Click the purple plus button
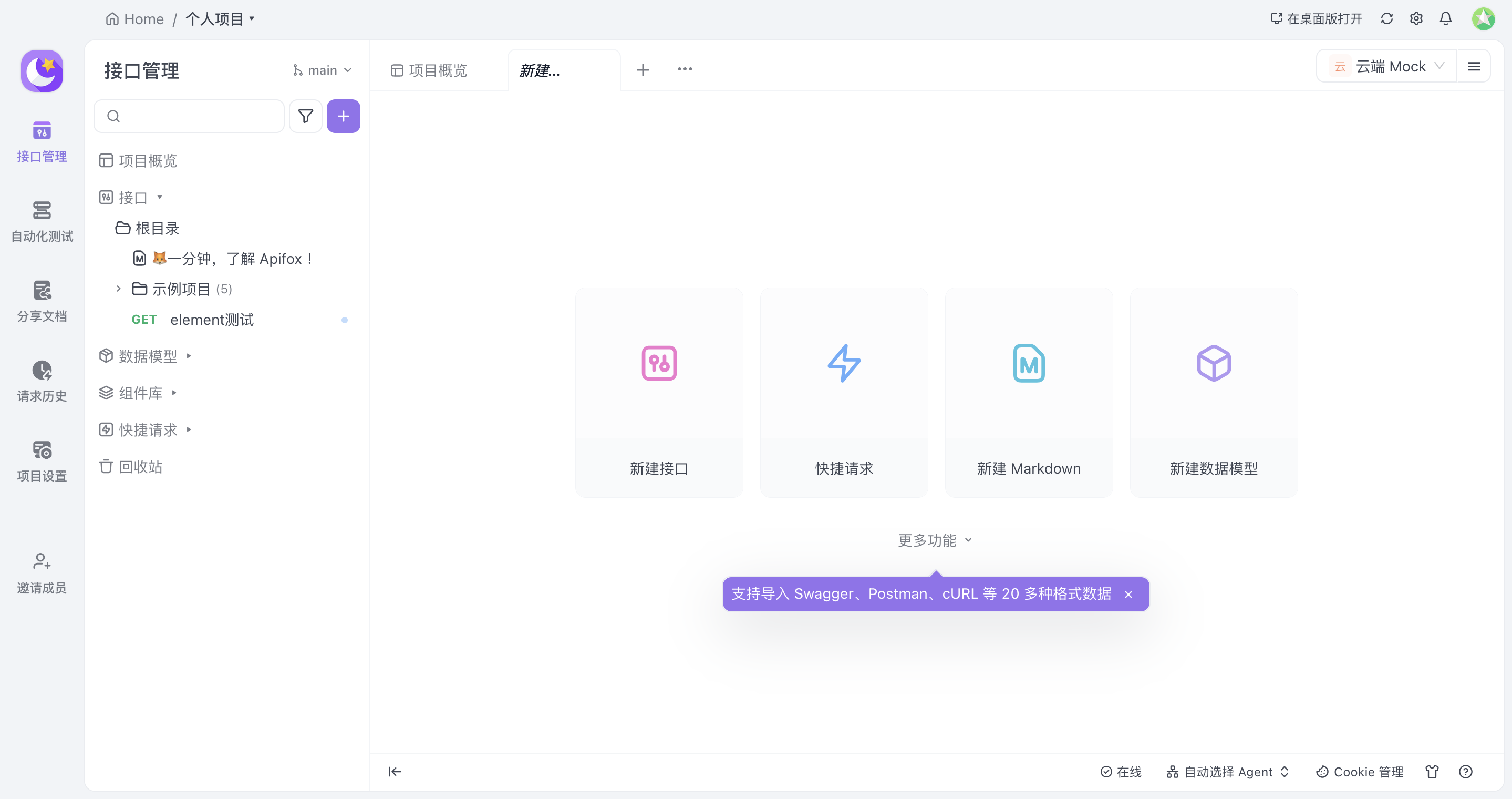Viewport: 1512px width, 799px height. click(344, 116)
